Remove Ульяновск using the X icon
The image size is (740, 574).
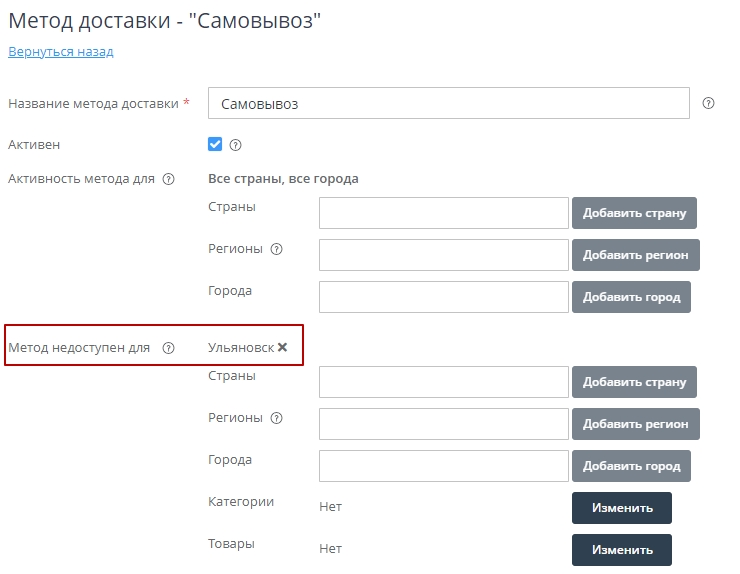[x=283, y=347]
